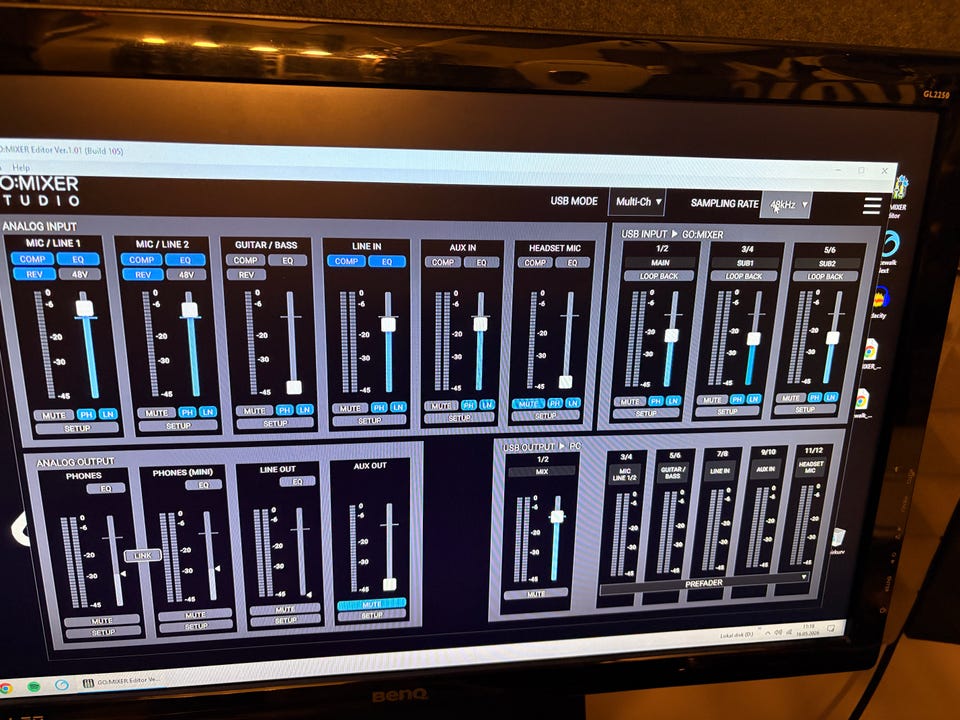
Task: Mute the MIC / LINE 2 channel
Action: tap(156, 413)
